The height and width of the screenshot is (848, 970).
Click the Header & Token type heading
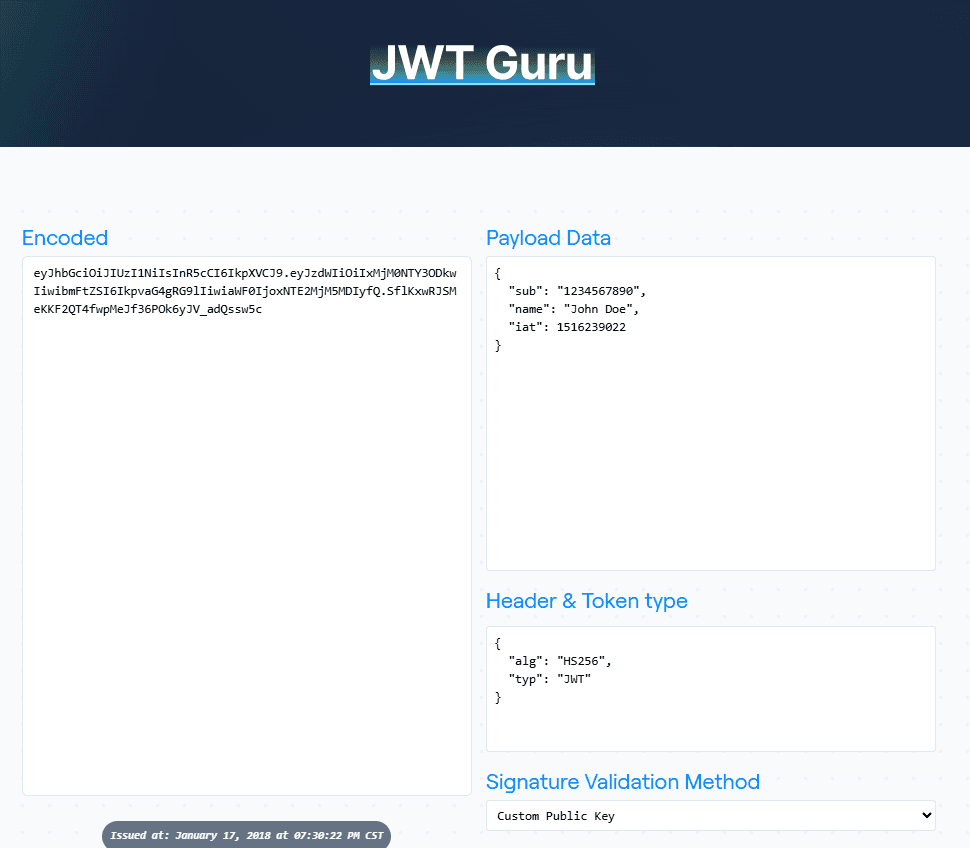pos(587,601)
